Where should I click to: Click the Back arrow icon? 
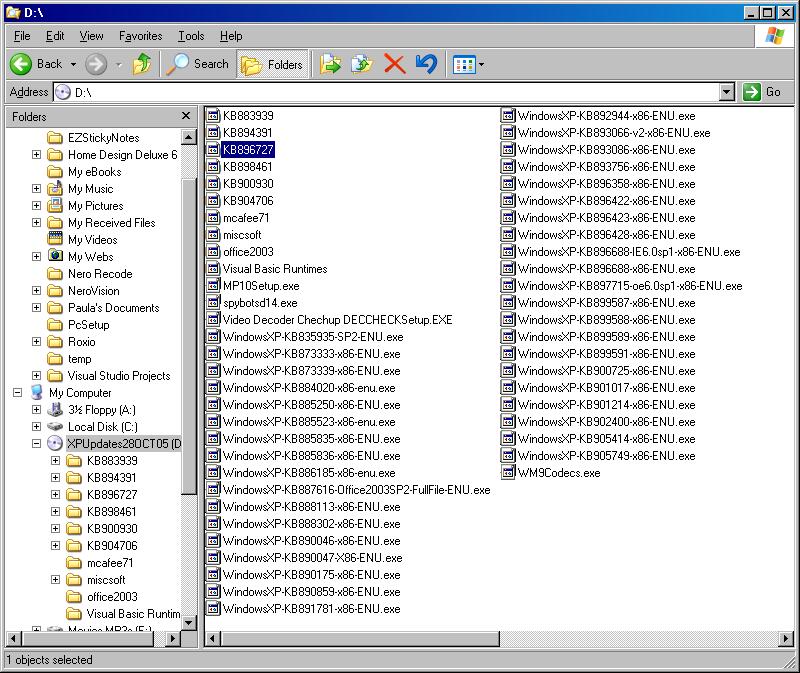click(21, 64)
